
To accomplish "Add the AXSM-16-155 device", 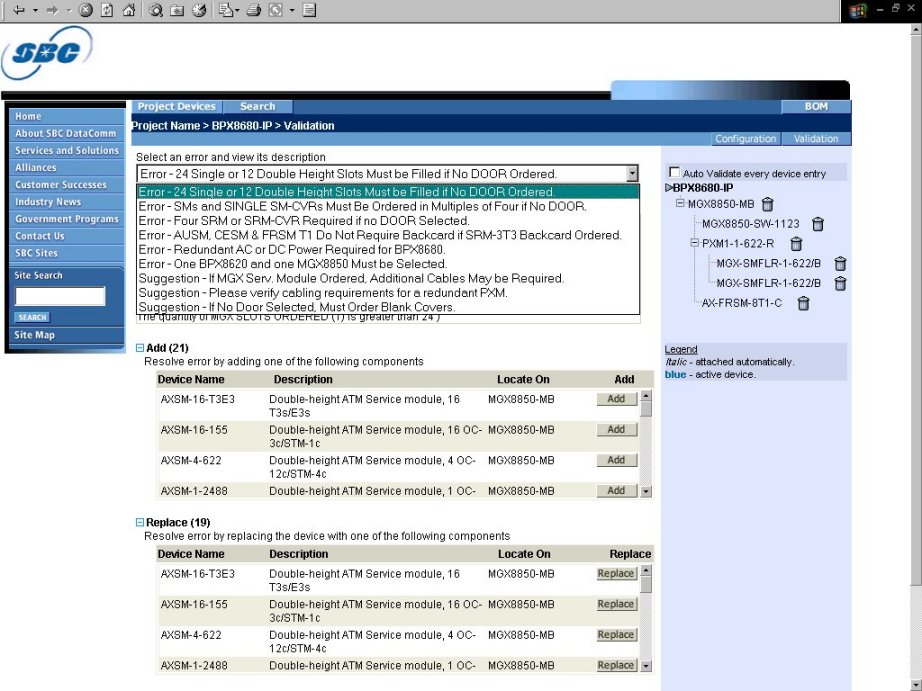I will tap(617, 429).
